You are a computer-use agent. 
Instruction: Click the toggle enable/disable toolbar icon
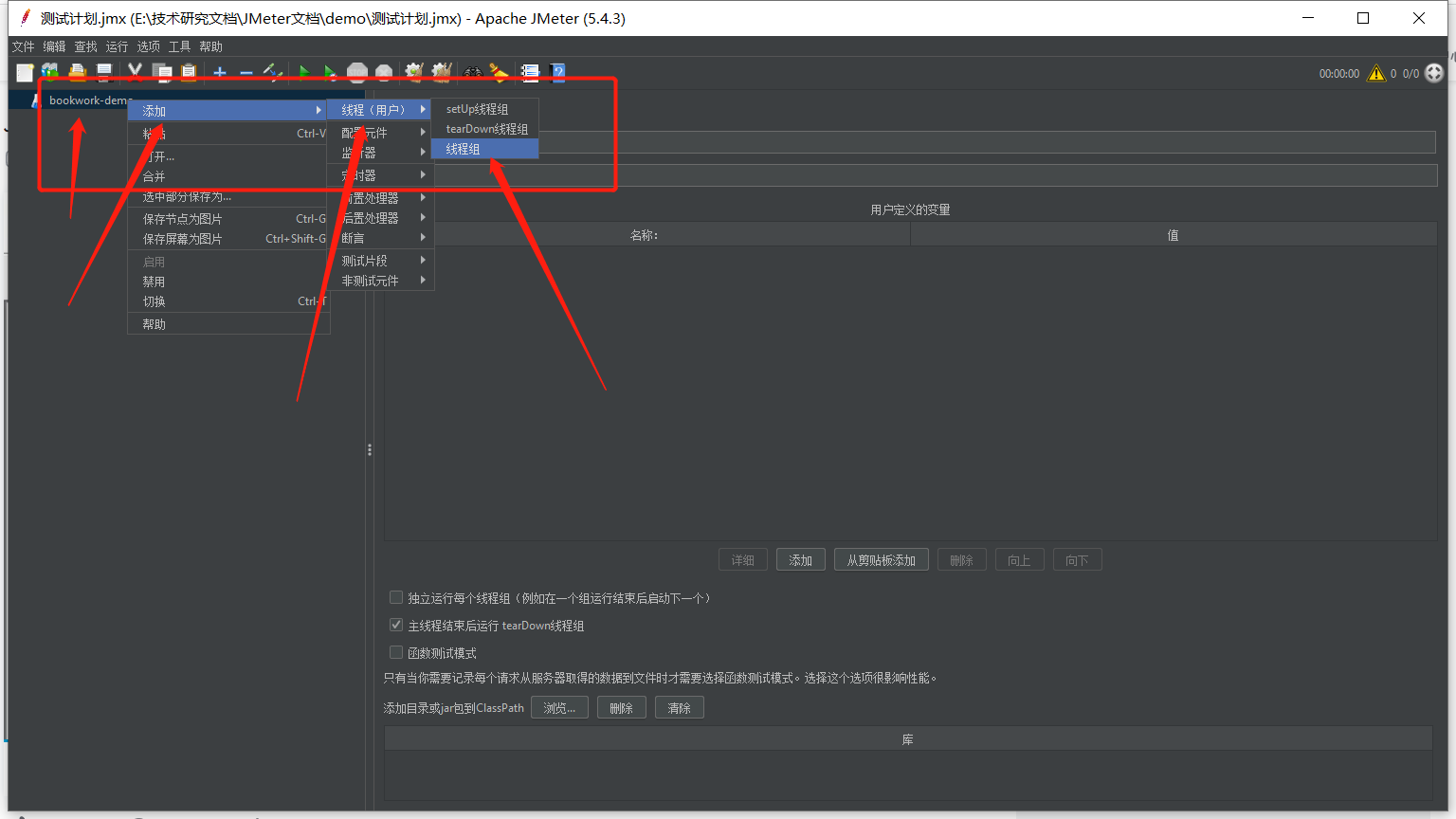[273, 72]
